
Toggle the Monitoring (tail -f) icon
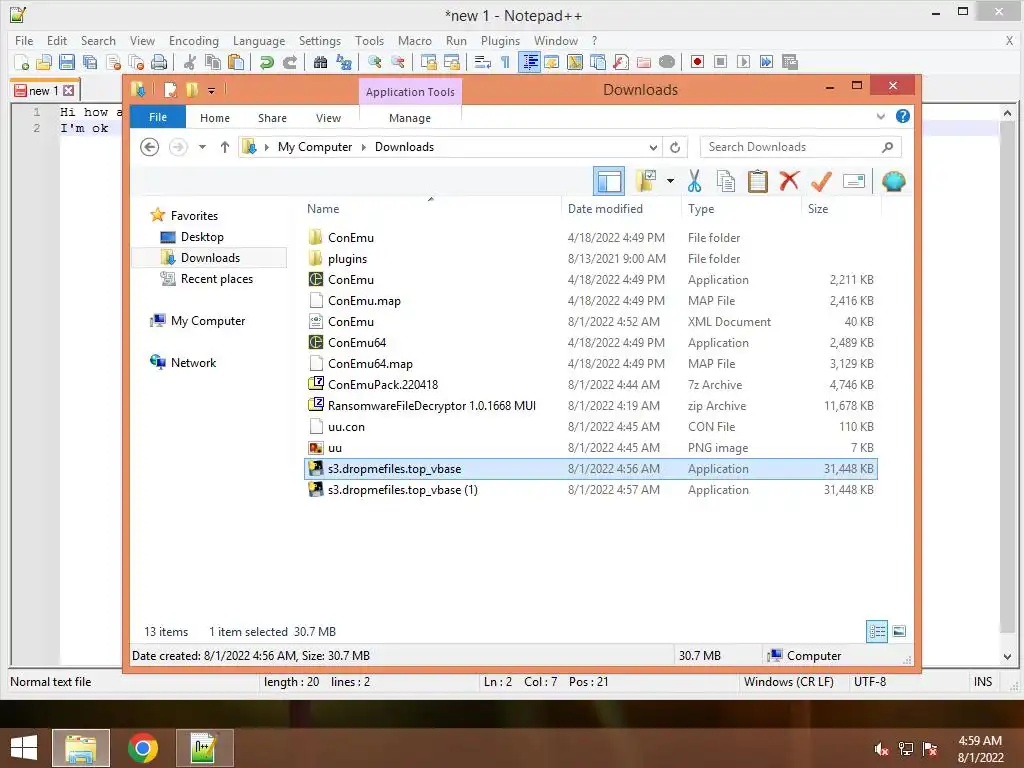click(x=667, y=62)
